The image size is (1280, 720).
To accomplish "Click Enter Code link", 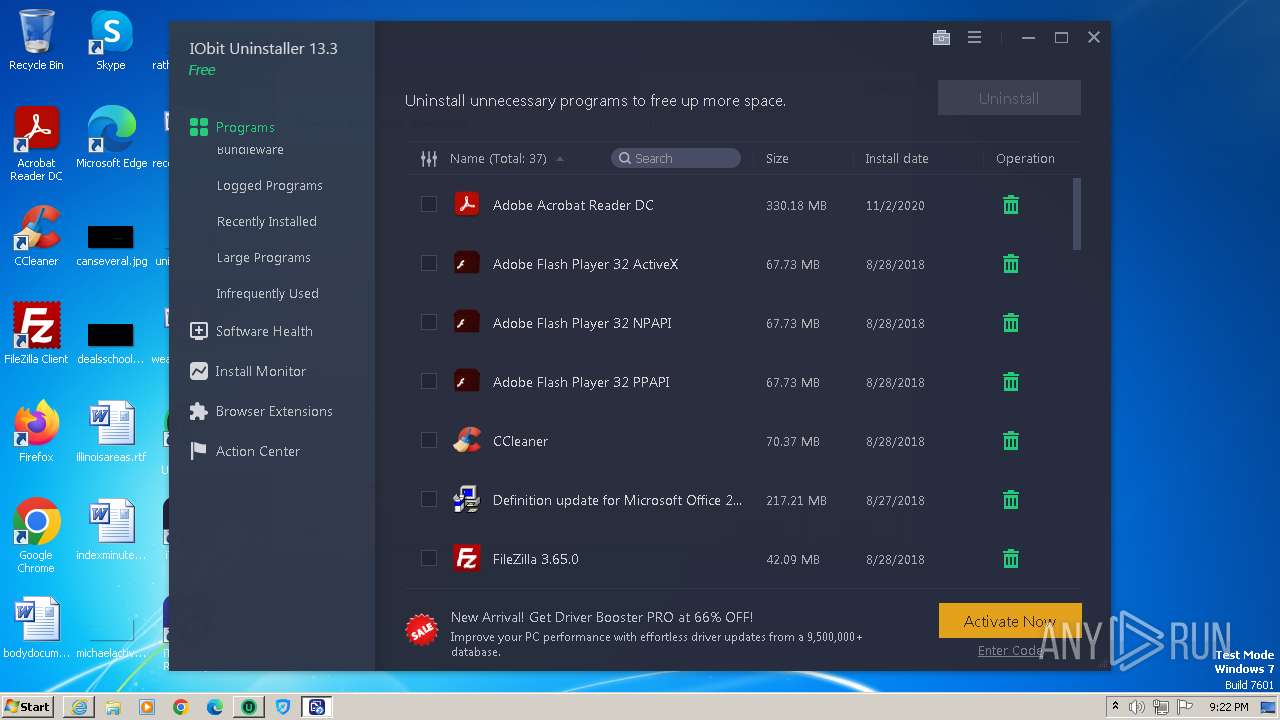I will point(1011,651).
